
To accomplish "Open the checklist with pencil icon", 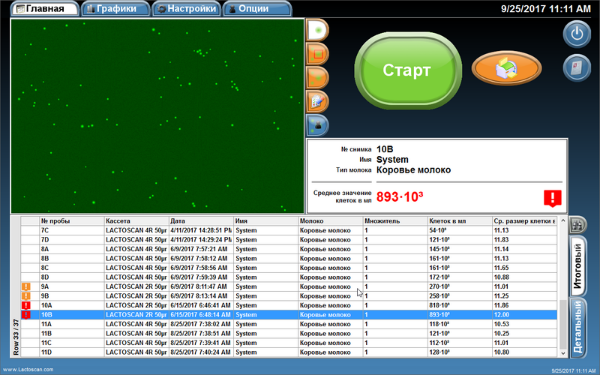I will [317, 101].
